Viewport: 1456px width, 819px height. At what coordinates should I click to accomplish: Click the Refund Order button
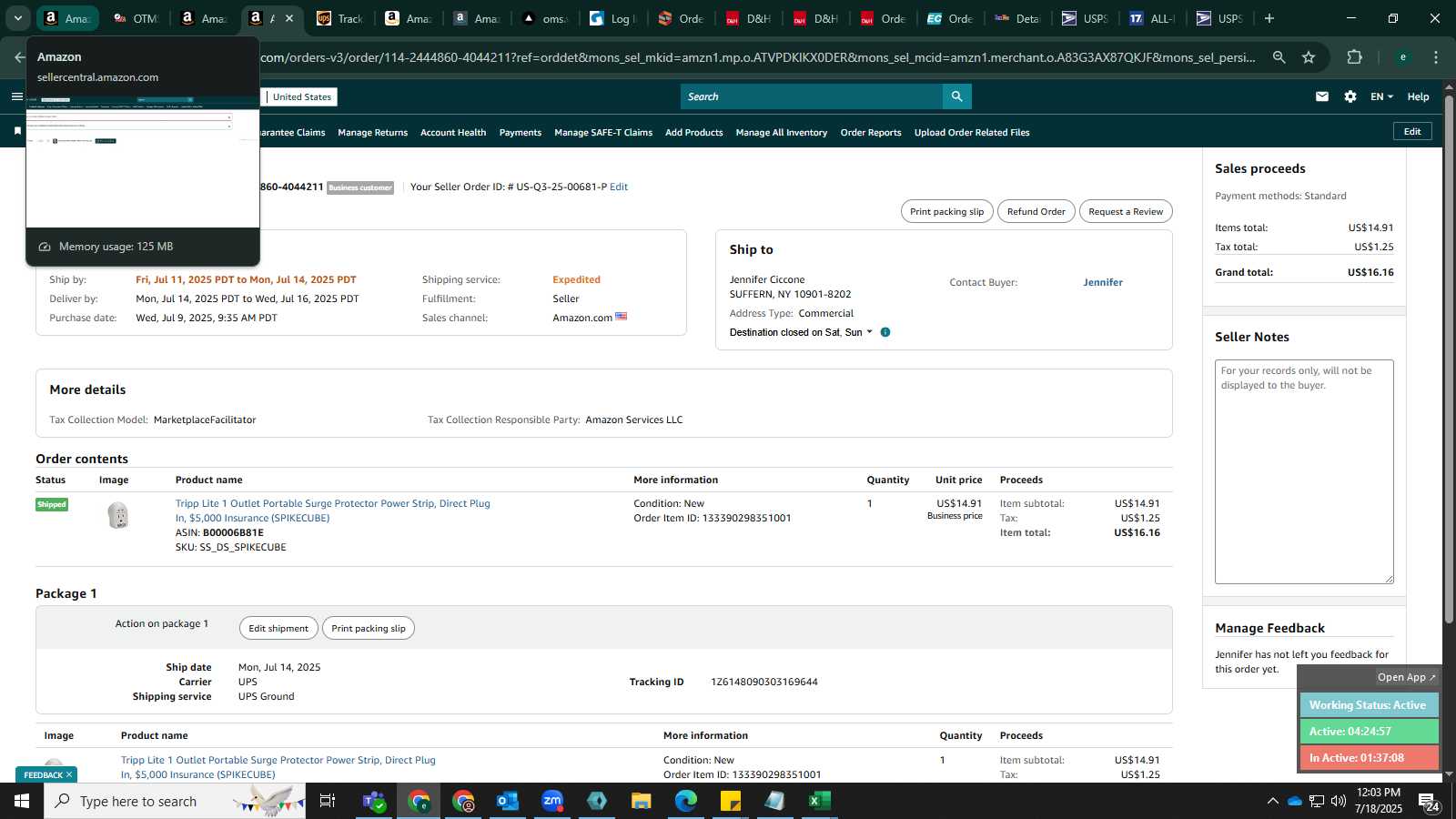(x=1036, y=211)
